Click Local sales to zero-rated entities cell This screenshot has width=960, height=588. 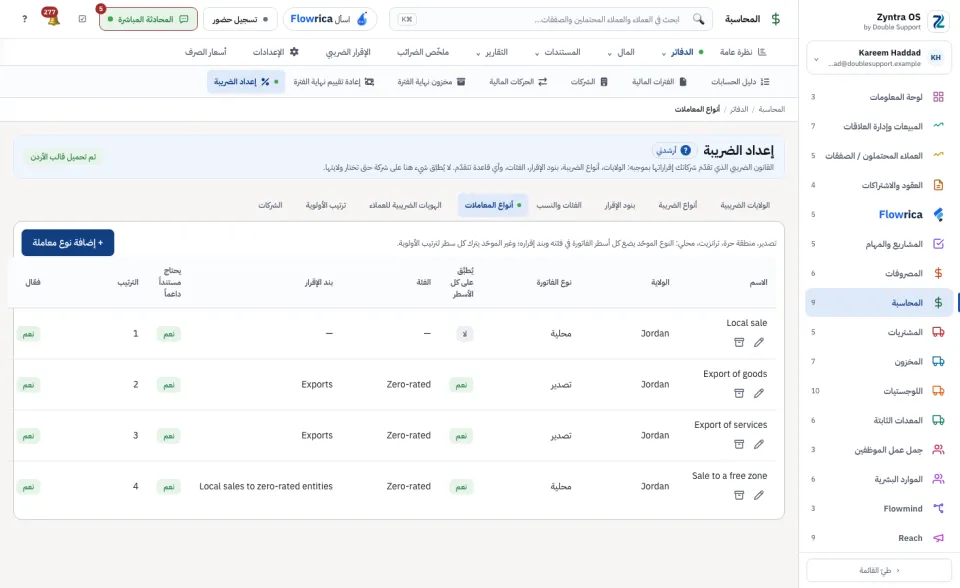(266, 486)
